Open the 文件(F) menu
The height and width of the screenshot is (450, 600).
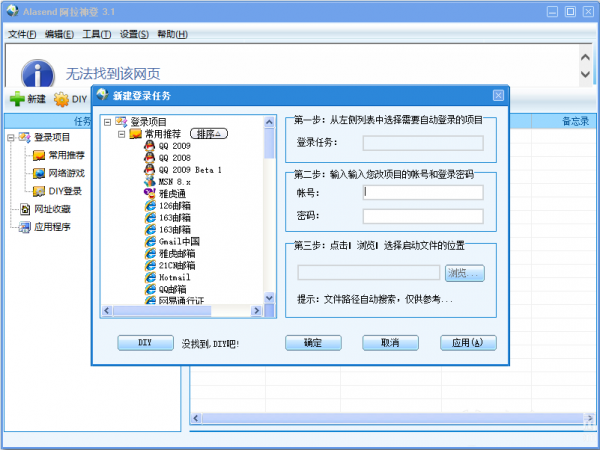point(22,34)
